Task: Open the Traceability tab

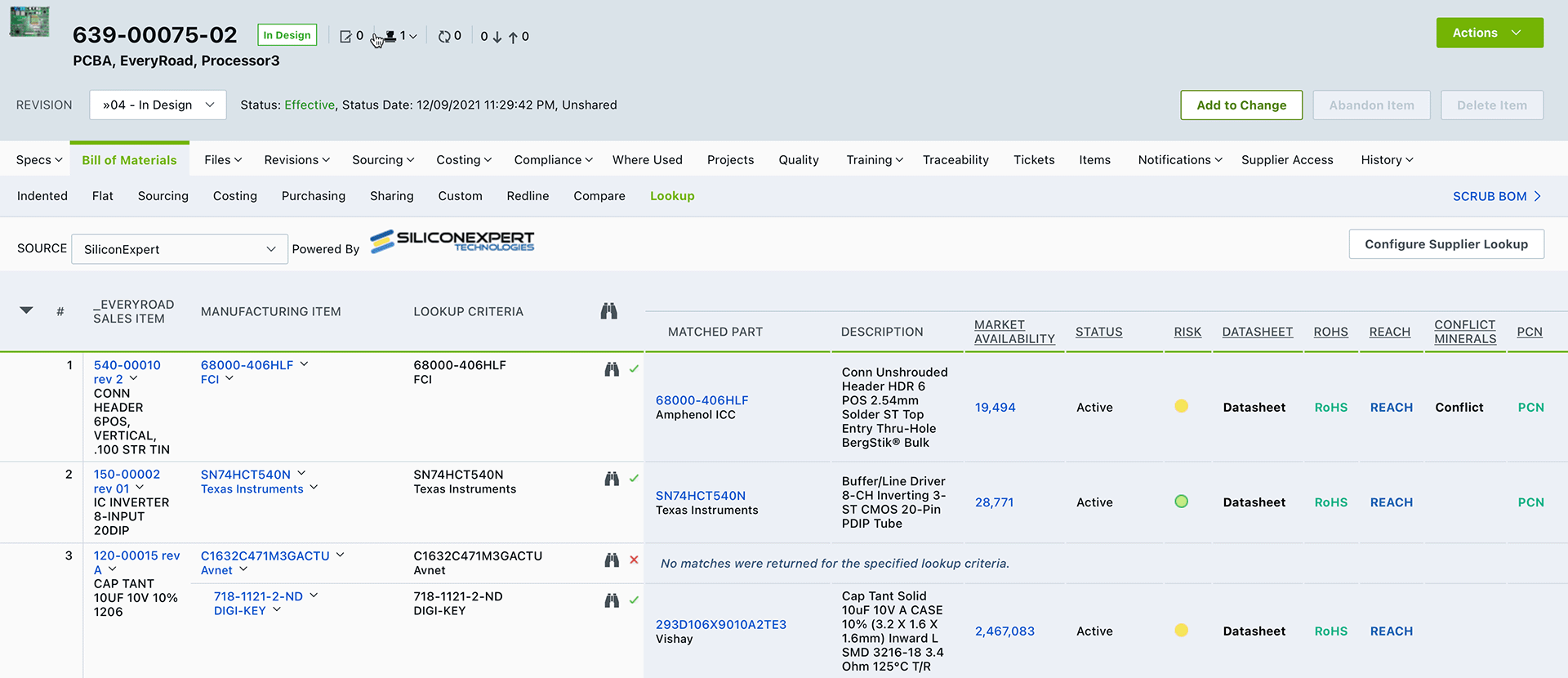Action: [955, 160]
